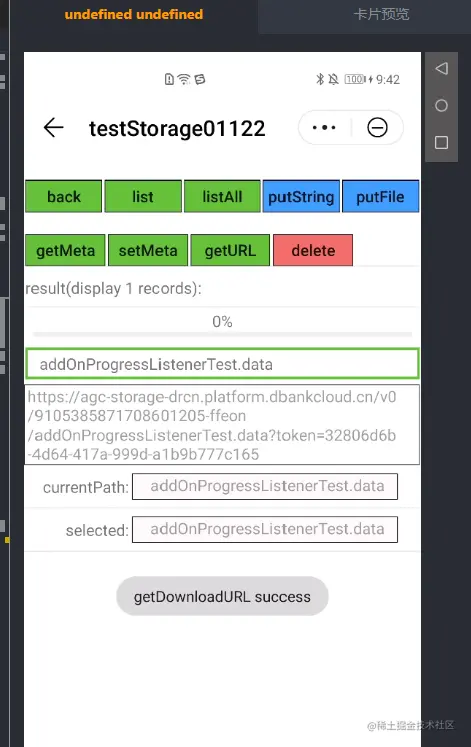471x747 pixels.
Task: Click the getURL button
Action: [230, 250]
